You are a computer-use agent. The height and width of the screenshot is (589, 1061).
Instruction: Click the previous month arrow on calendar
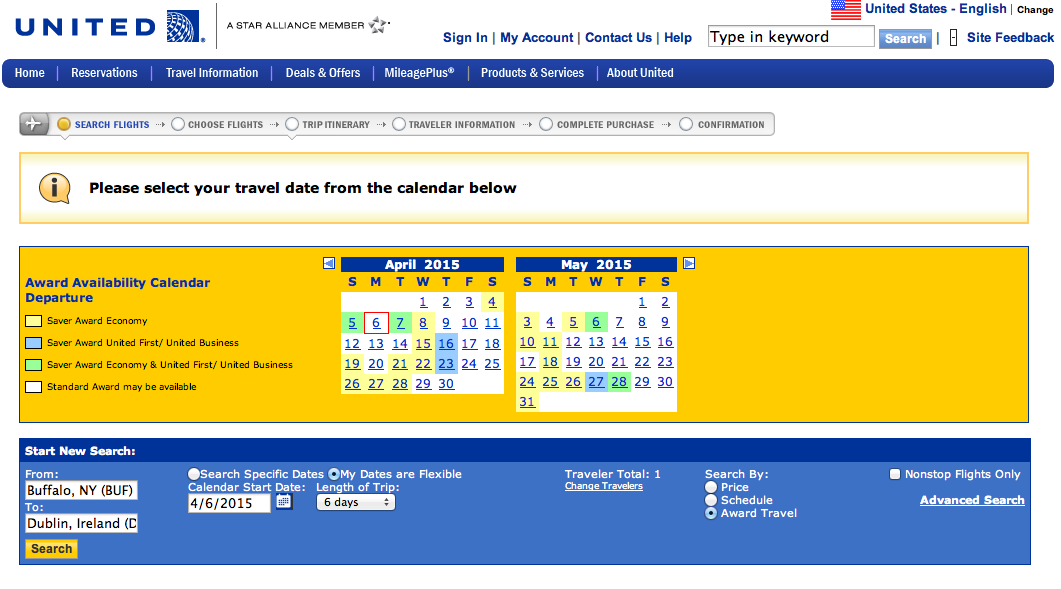point(329,264)
